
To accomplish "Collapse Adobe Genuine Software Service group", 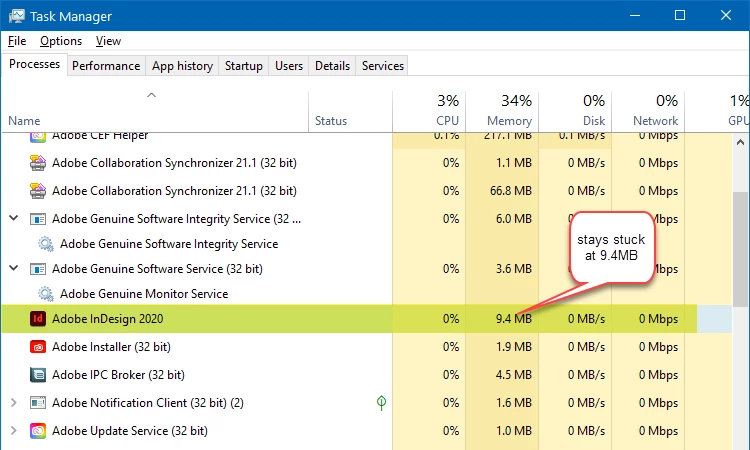I will click(14, 268).
